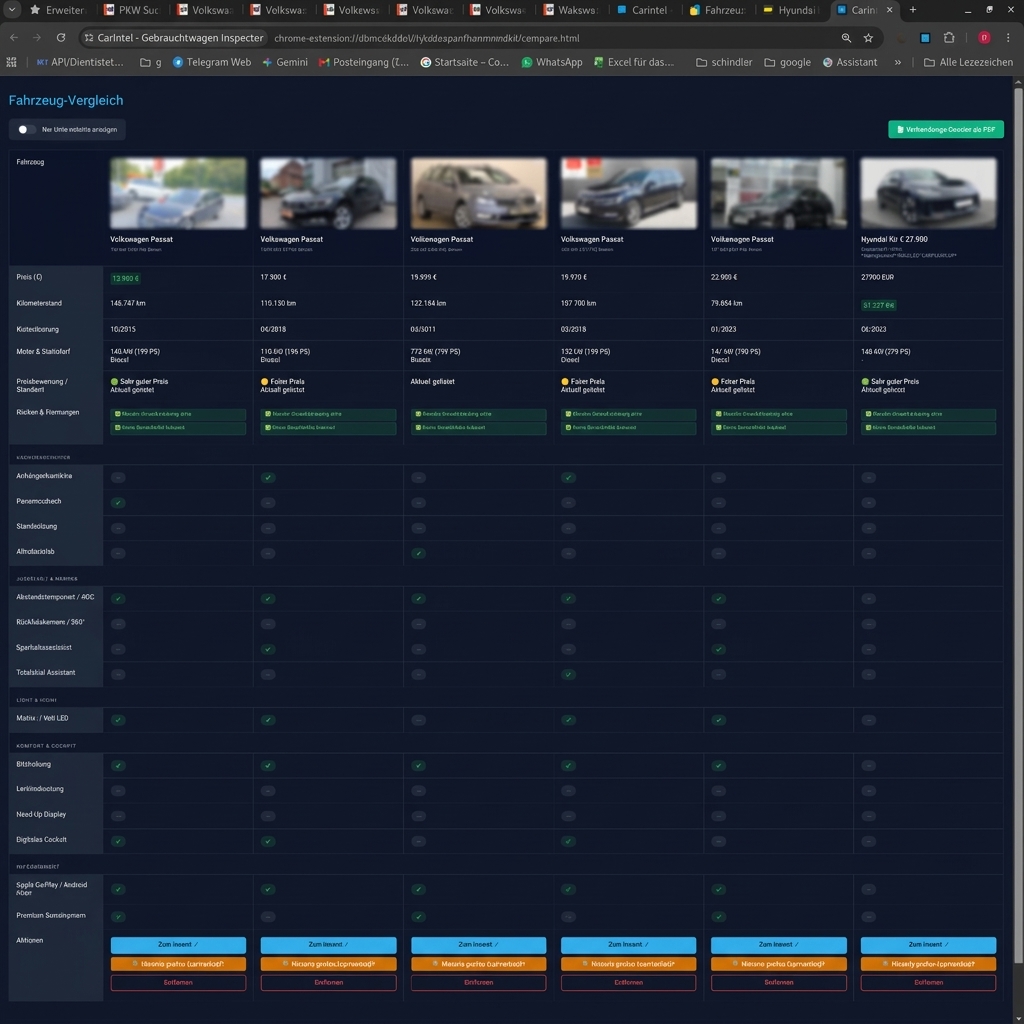This screenshot has width=1024, height=1024.
Task: Click orange button under the Hyundai column
Action: [x=929, y=964]
